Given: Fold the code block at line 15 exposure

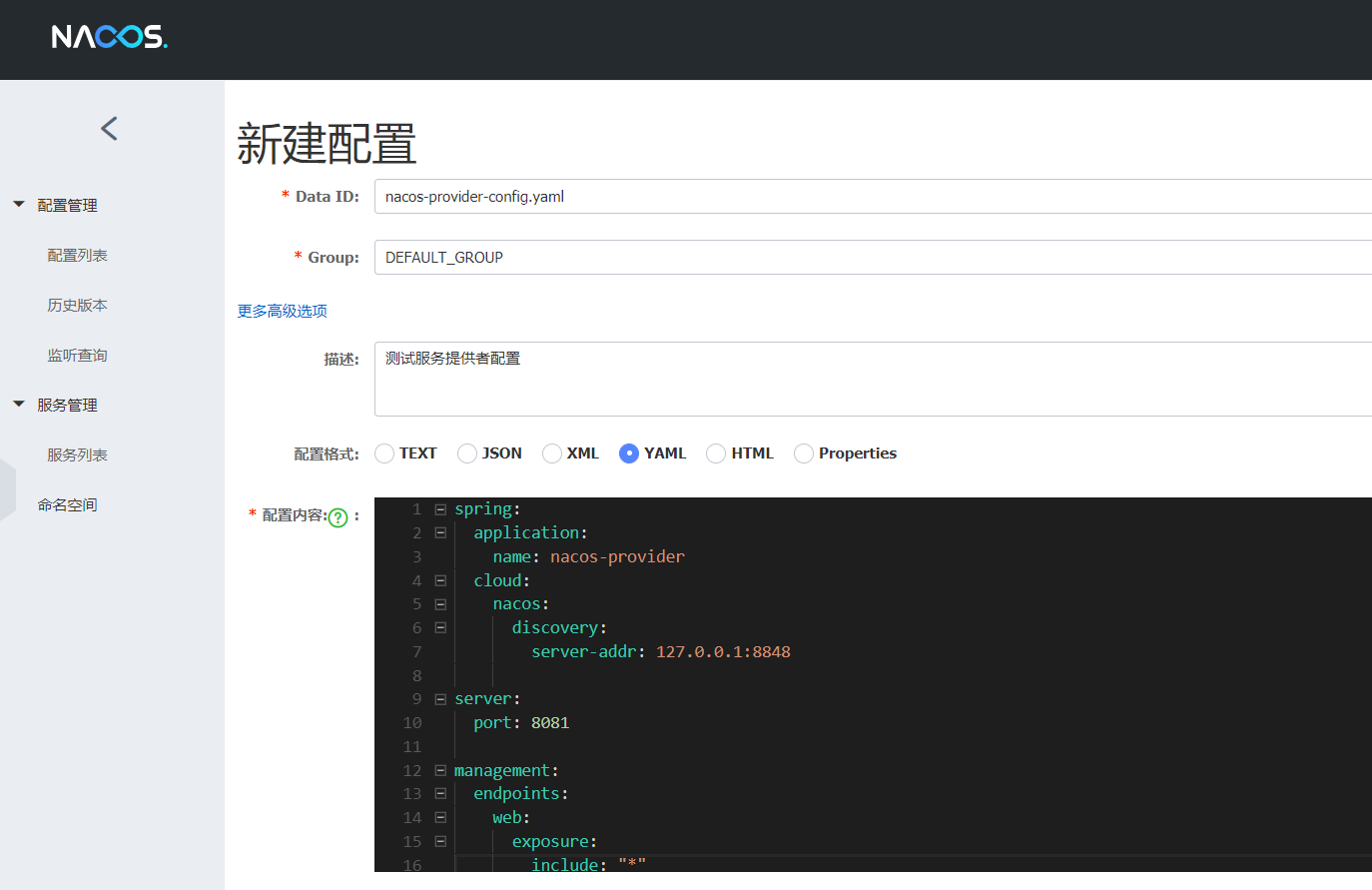Looking at the screenshot, I should click(x=440, y=841).
